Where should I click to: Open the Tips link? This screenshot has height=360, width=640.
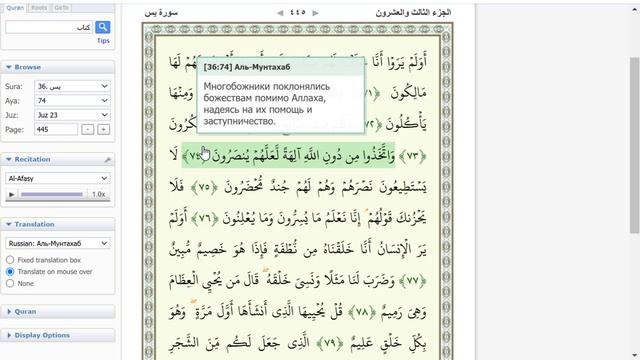tap(103, 41)
